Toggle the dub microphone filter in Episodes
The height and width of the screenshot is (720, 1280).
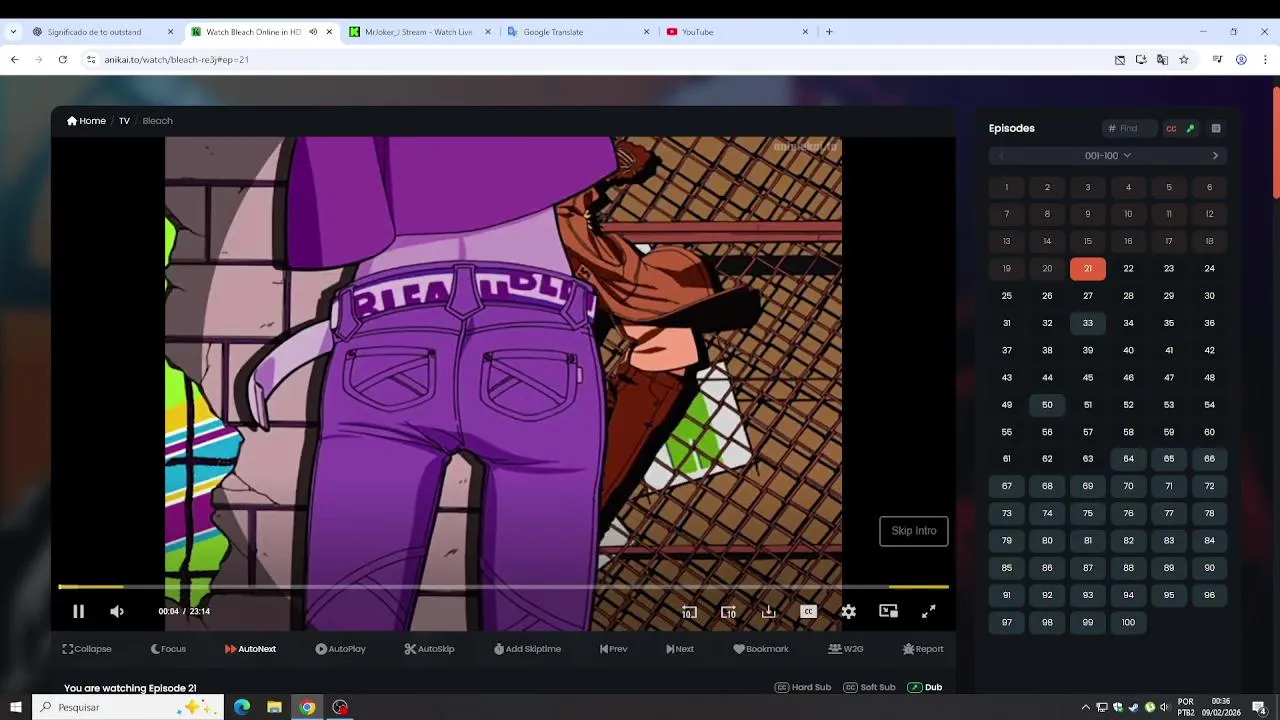1190,128
